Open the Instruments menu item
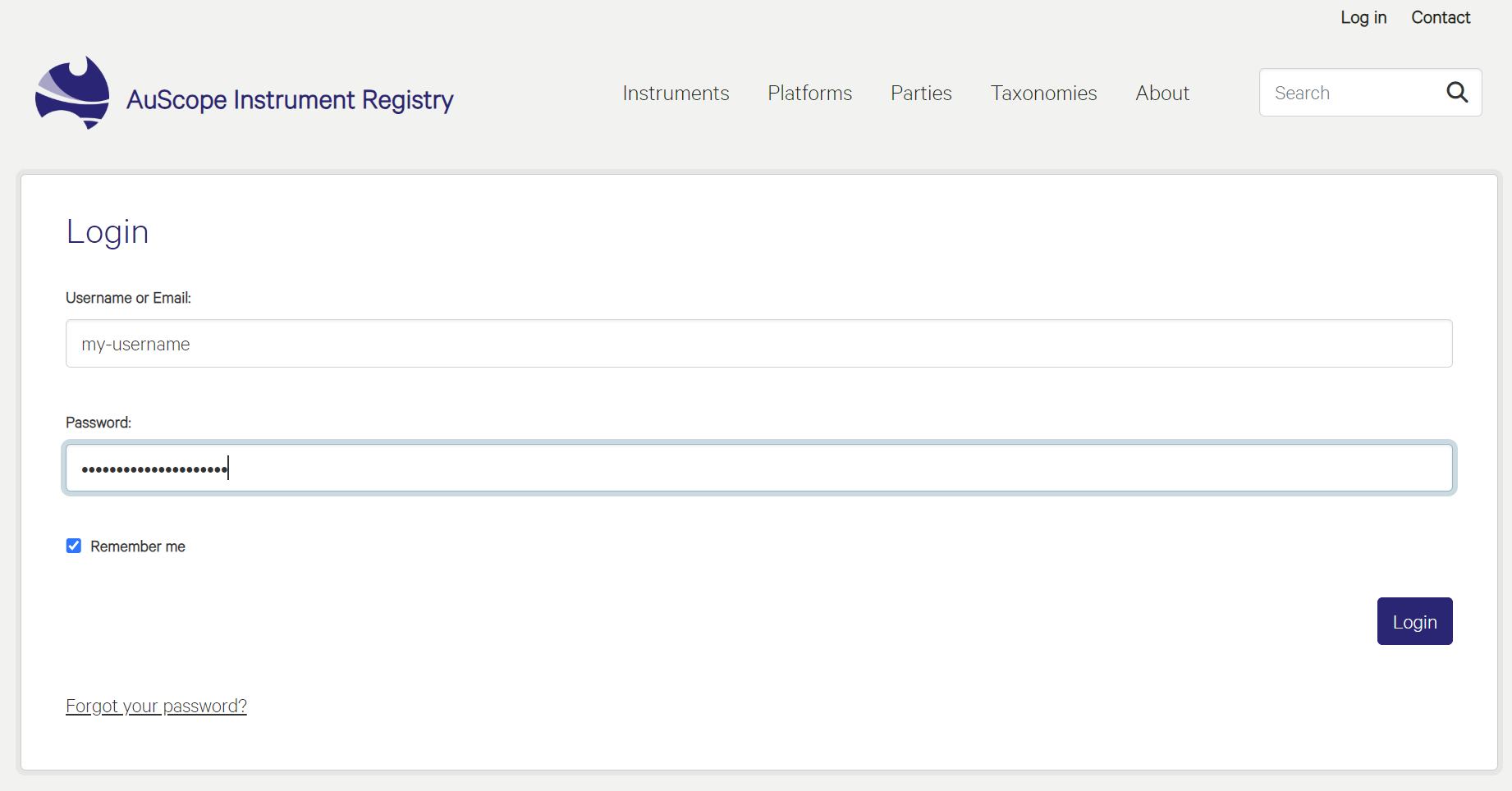Screen dimensions: 1512x791 (x=676, y=93)
